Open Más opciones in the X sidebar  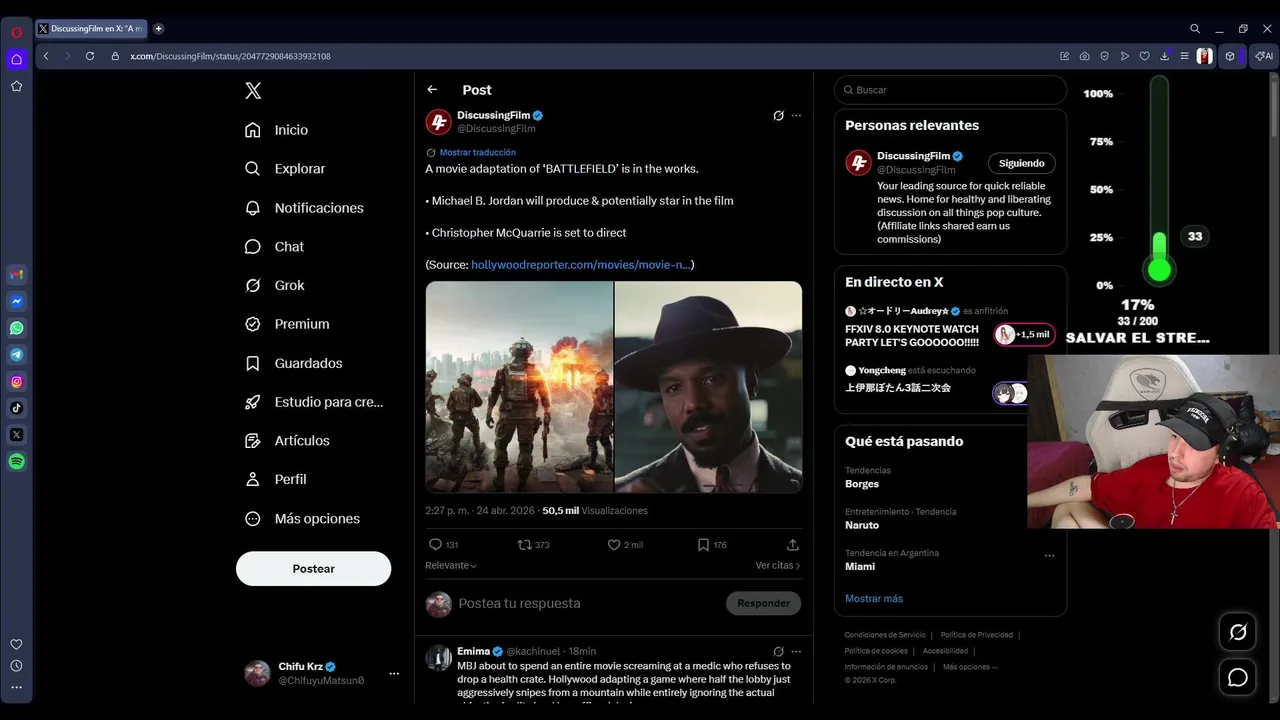tap(302, 519)
